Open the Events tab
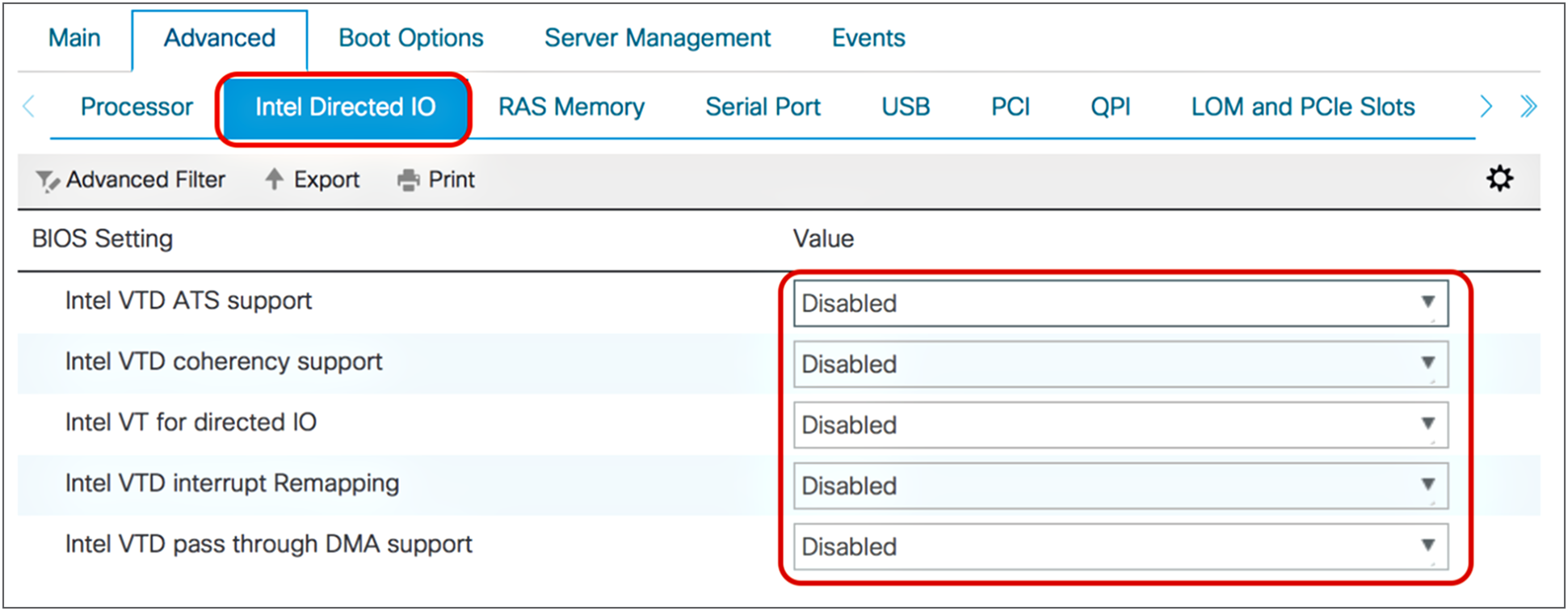The image size is (1568, 611). [x=868, y=38]
